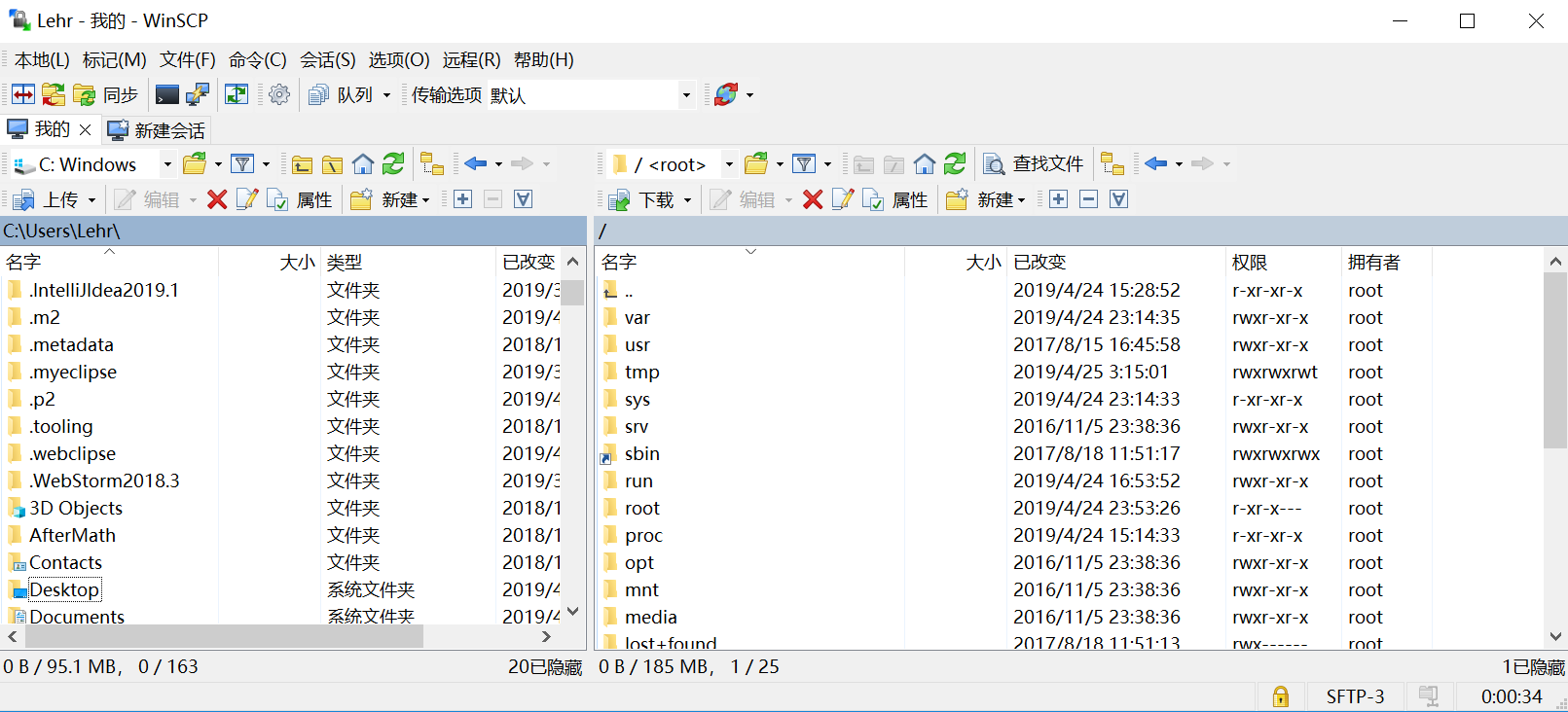1568x712 pixels.
Task: Click the Compare Directories icon in main toolbar
Action: (23, 94)
